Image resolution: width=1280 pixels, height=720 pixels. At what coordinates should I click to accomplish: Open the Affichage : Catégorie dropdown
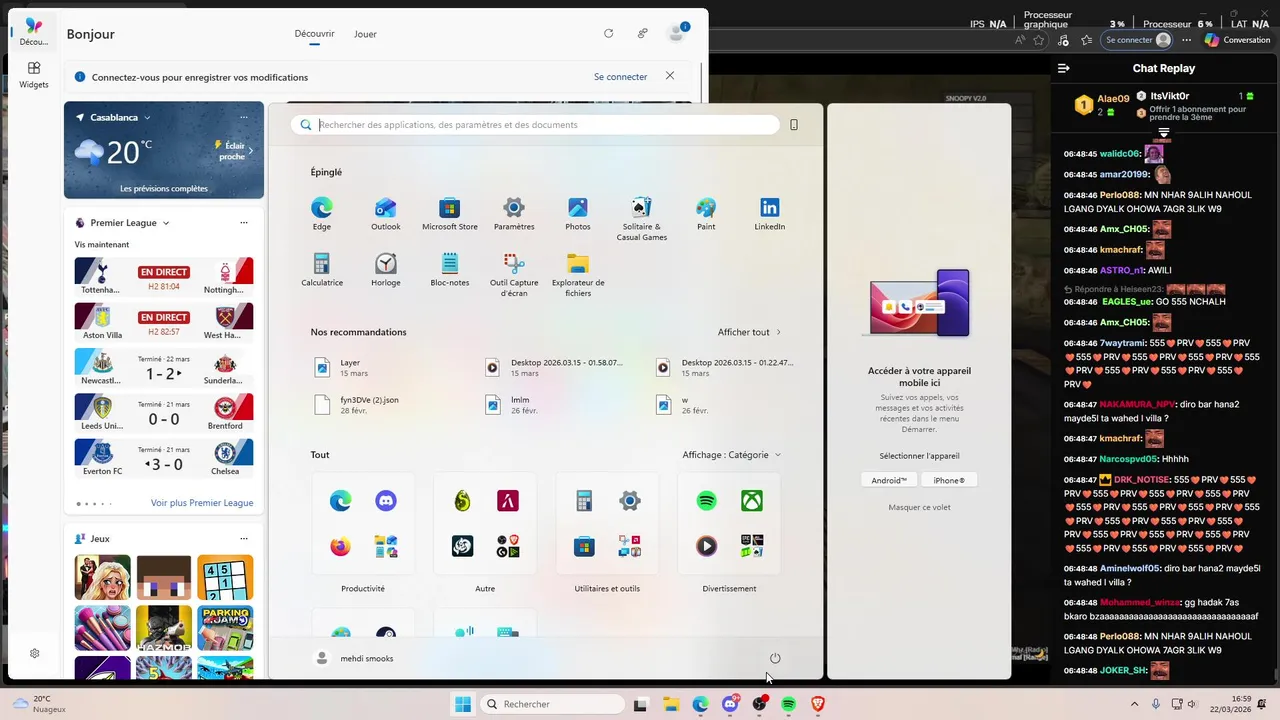[732, 454]
